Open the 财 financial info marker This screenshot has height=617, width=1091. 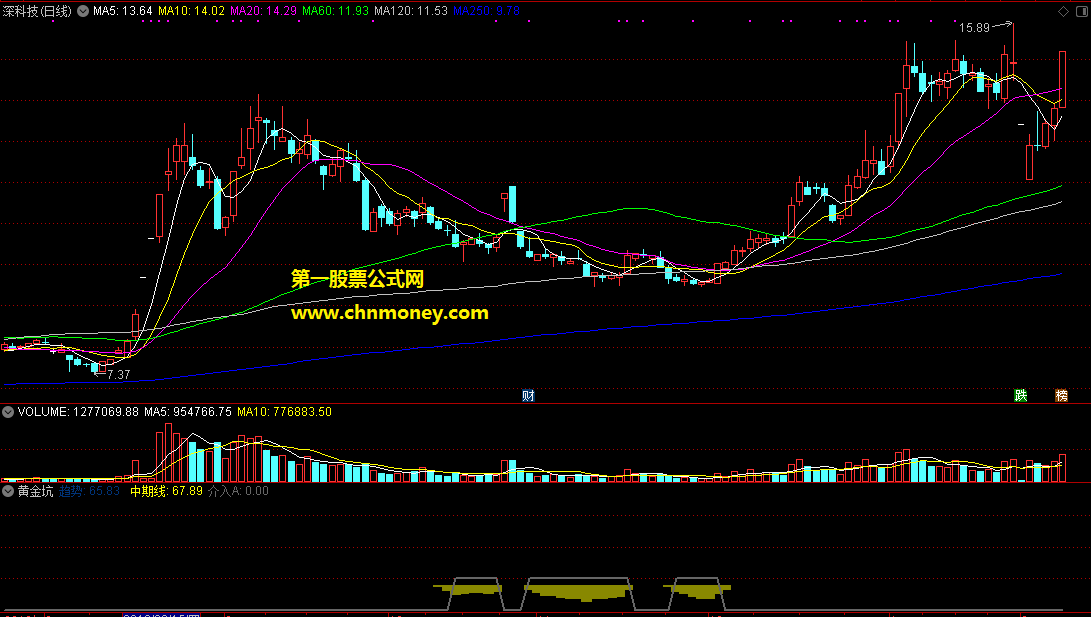[x=528, y=396]
